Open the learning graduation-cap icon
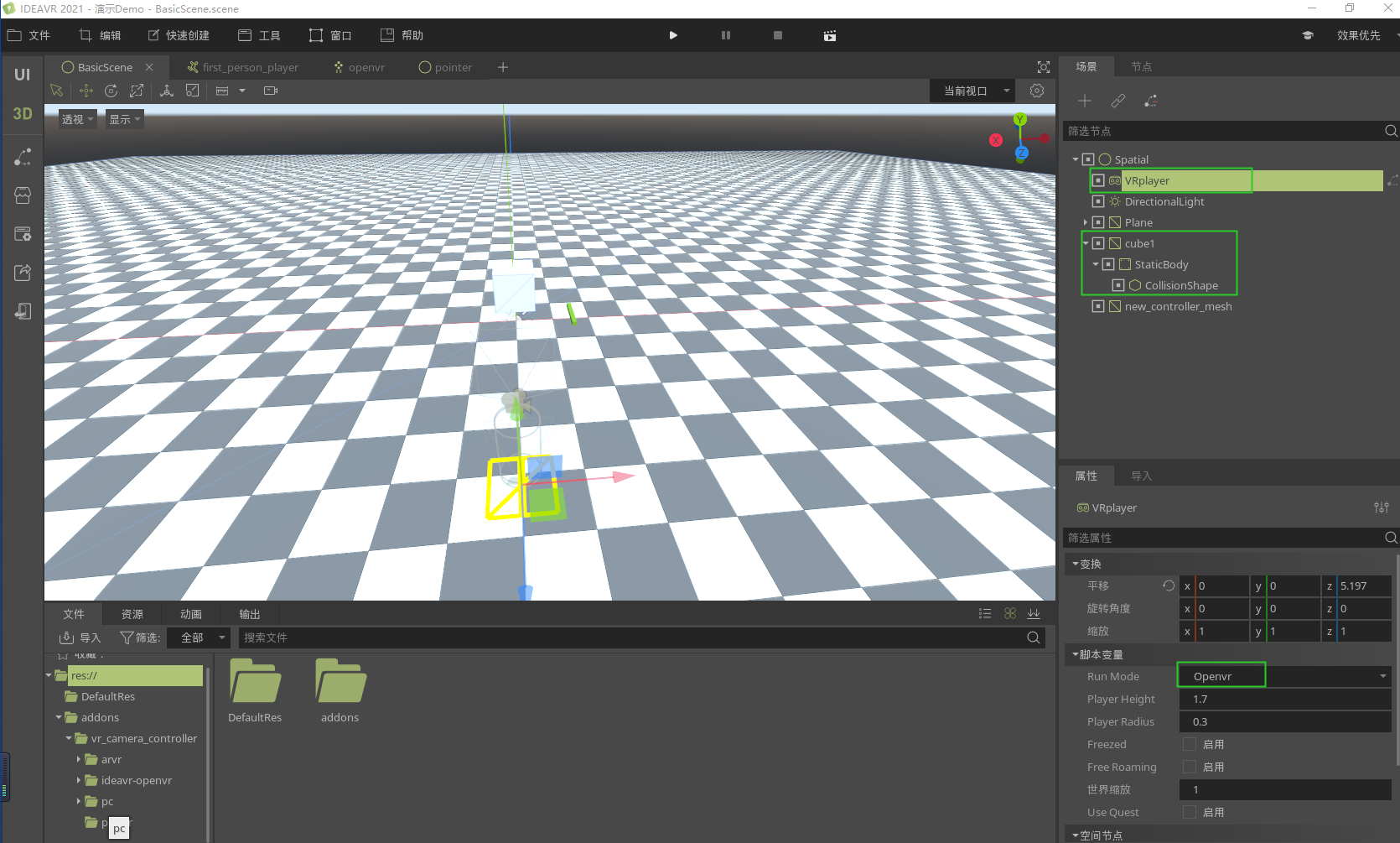Screen dimensions: 1400x843 point(1307,35)
